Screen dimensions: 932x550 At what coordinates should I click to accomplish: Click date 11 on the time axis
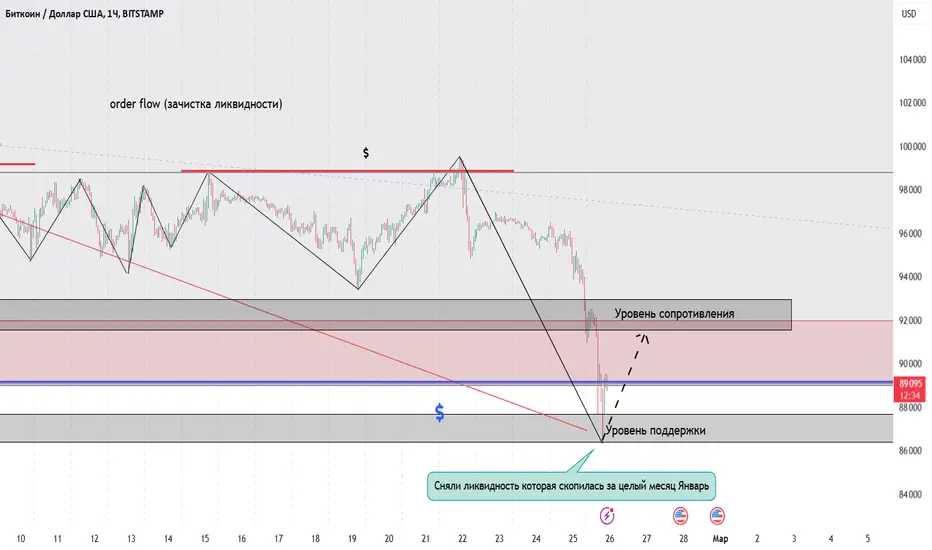pyautogui.click(x=57, y=539)
